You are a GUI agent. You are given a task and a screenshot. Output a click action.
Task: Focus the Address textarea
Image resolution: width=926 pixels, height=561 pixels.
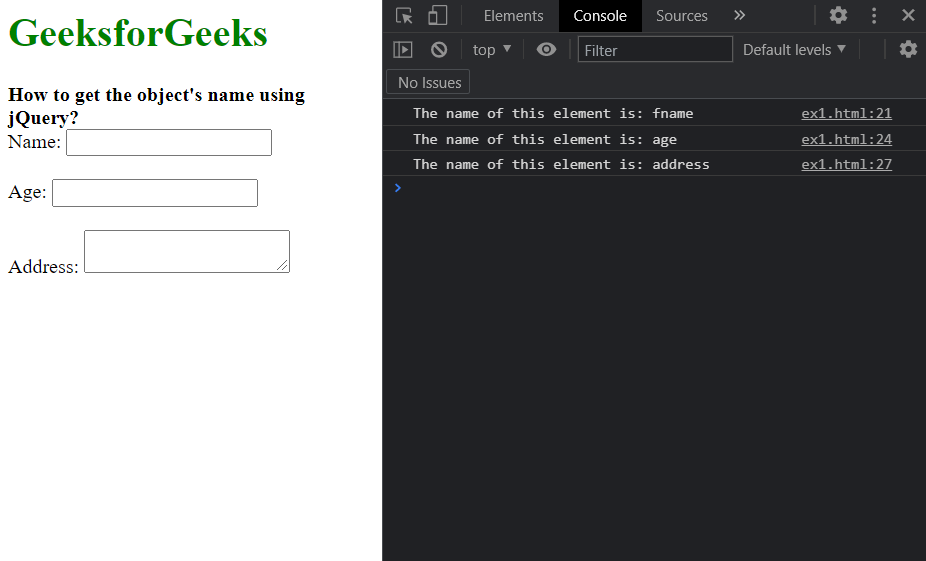pos(187,252)
